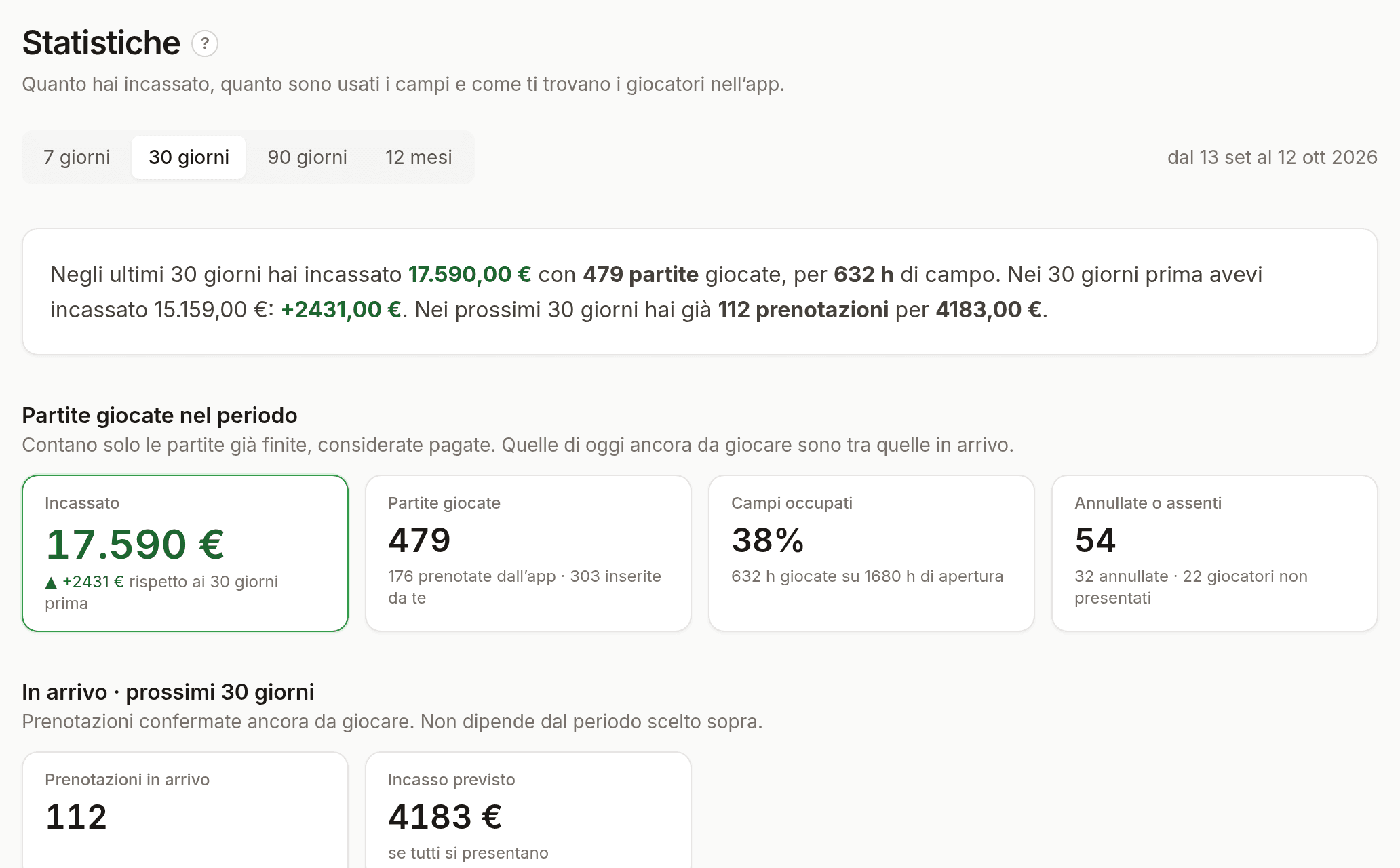
Task: Click the Statistiche page heading
Action: click(101, 43)
